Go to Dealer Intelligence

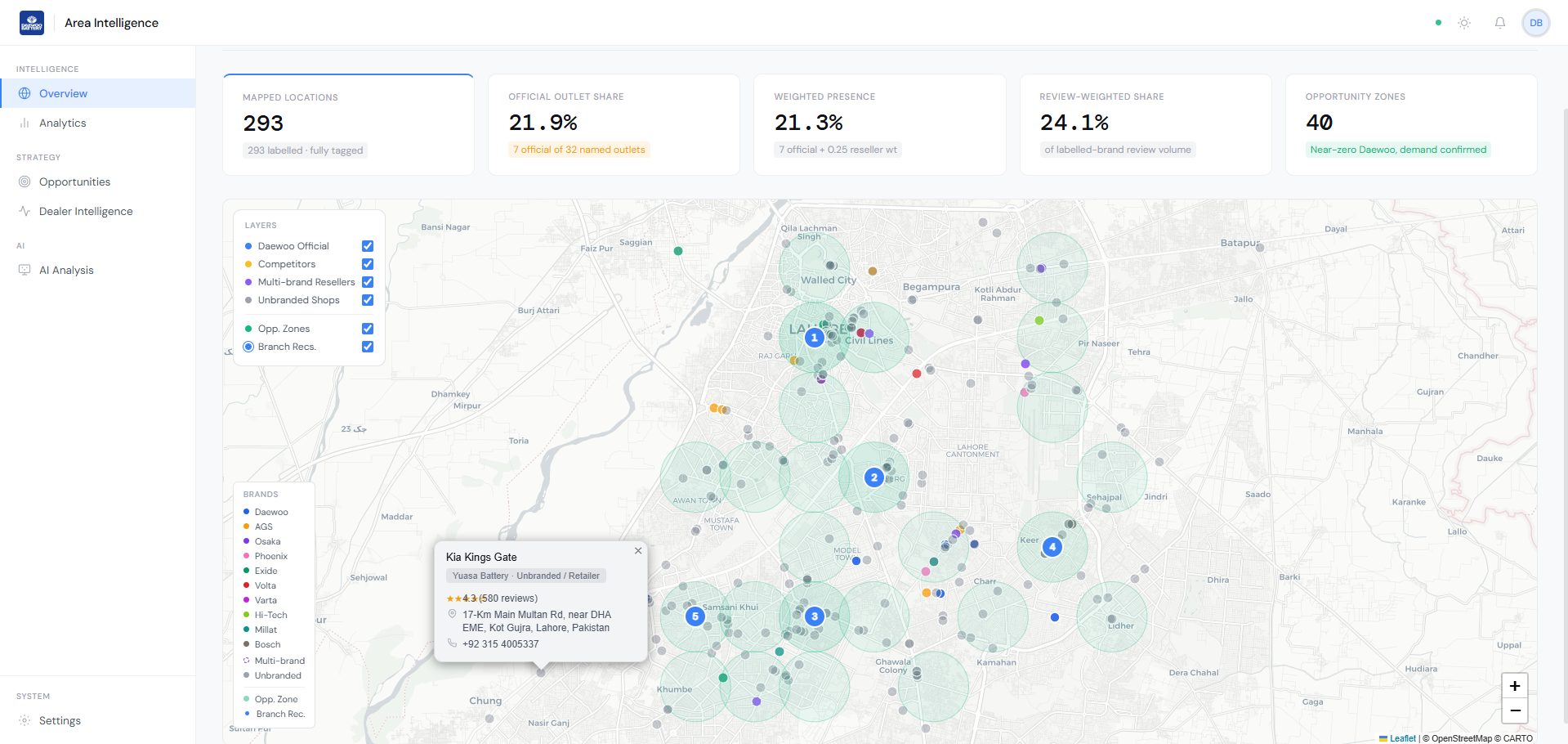98,211
